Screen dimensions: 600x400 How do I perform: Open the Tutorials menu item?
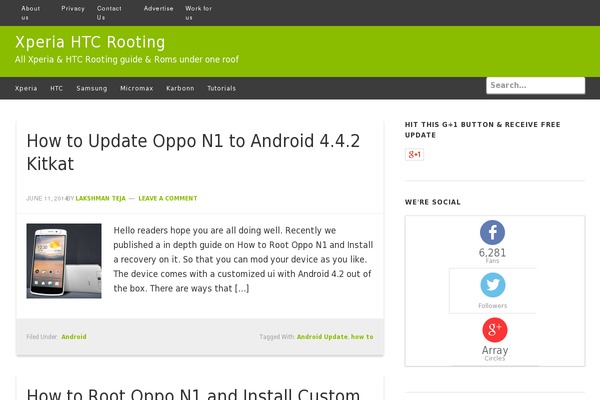[222, 88]
